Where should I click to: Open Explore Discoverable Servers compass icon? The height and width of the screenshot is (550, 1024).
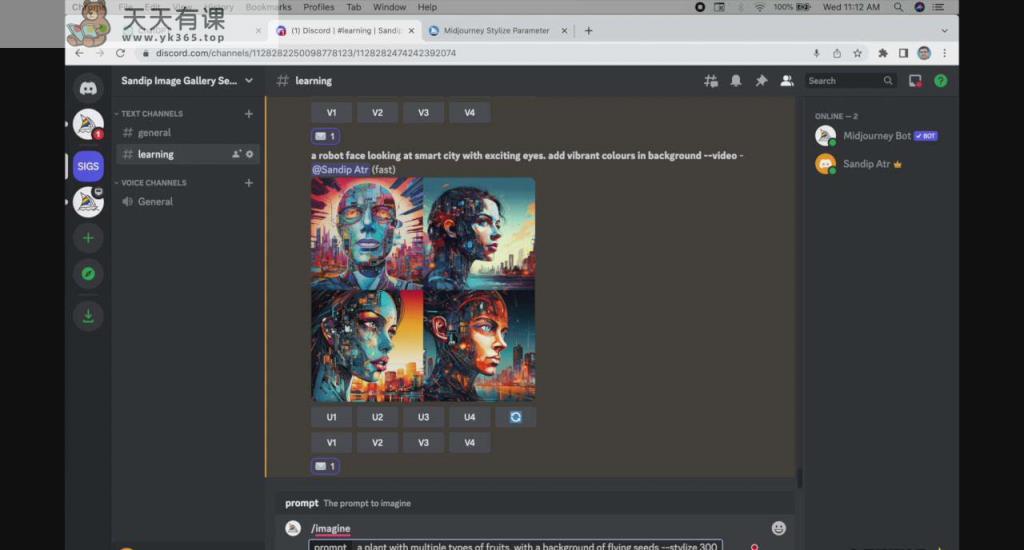pos(88,274)
